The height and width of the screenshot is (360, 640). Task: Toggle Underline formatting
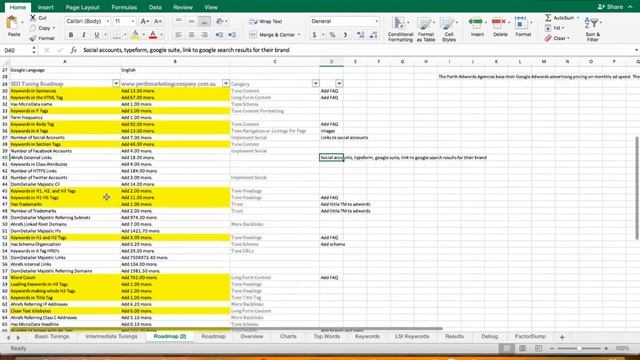coord(97,35)
